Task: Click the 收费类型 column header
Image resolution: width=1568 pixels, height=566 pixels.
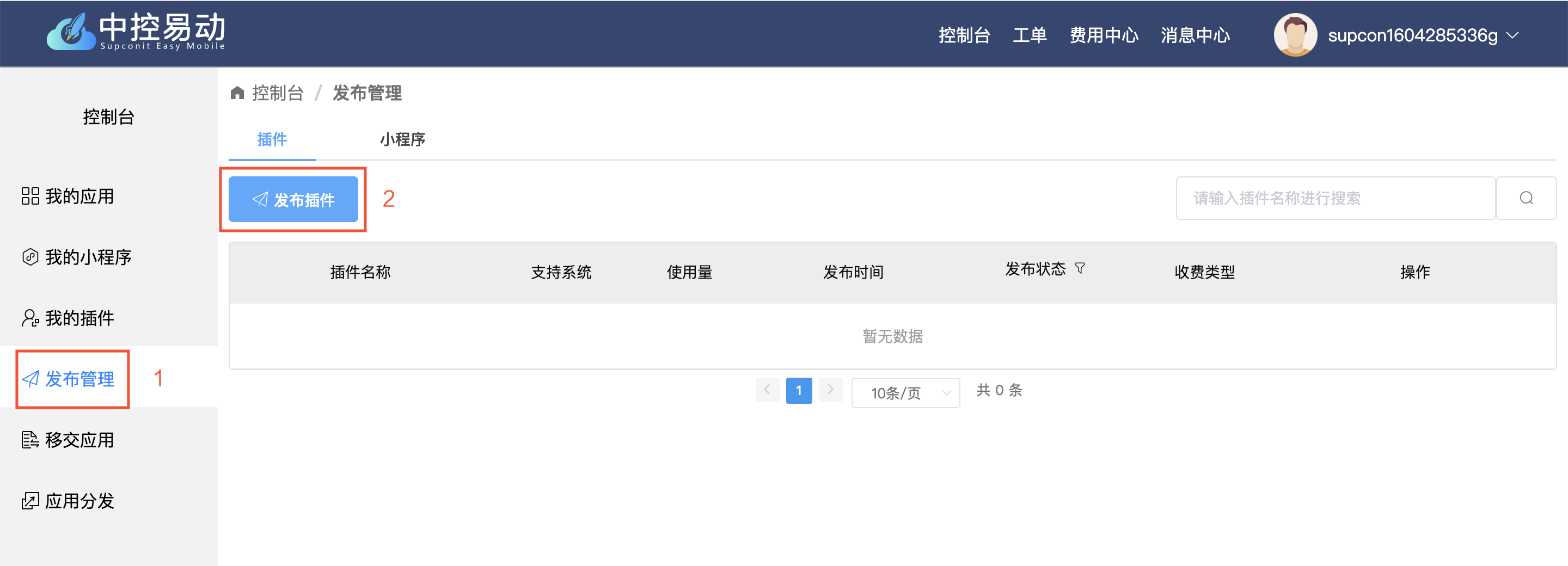Action: click(1204, 272)
